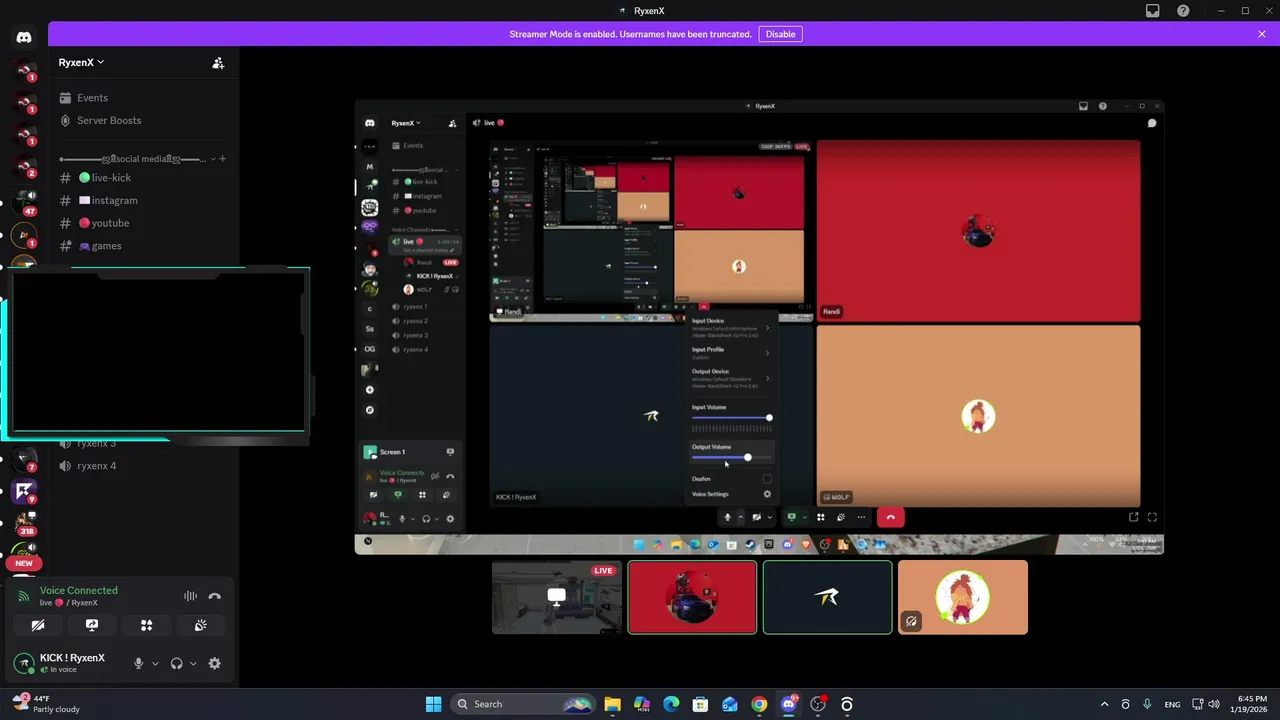
Task: Open the instagram channel
Action: click(x=143, y=200)
